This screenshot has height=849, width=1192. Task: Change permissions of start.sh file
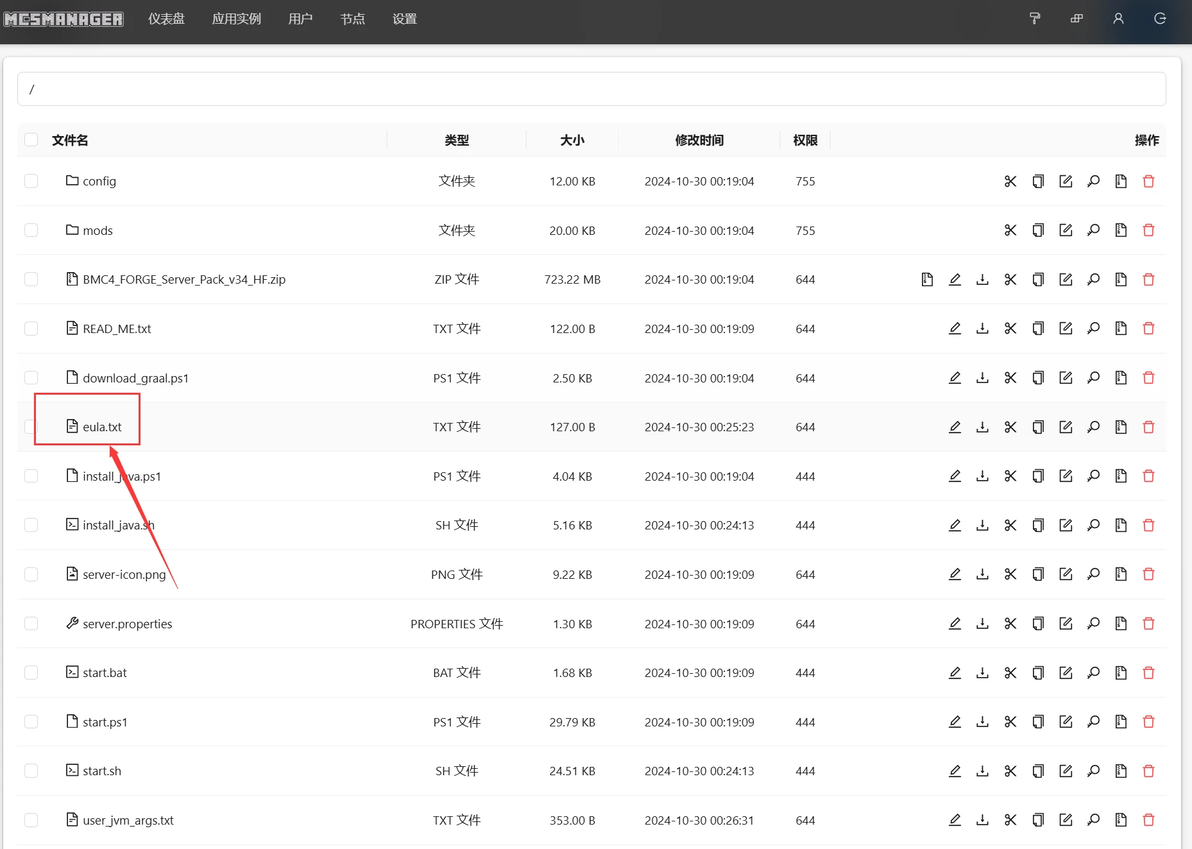click(1093, 771)
